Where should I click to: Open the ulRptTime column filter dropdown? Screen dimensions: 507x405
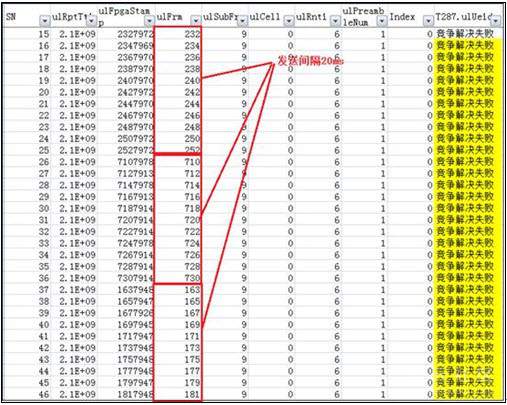pyautogui.click(x=92, y=22)
